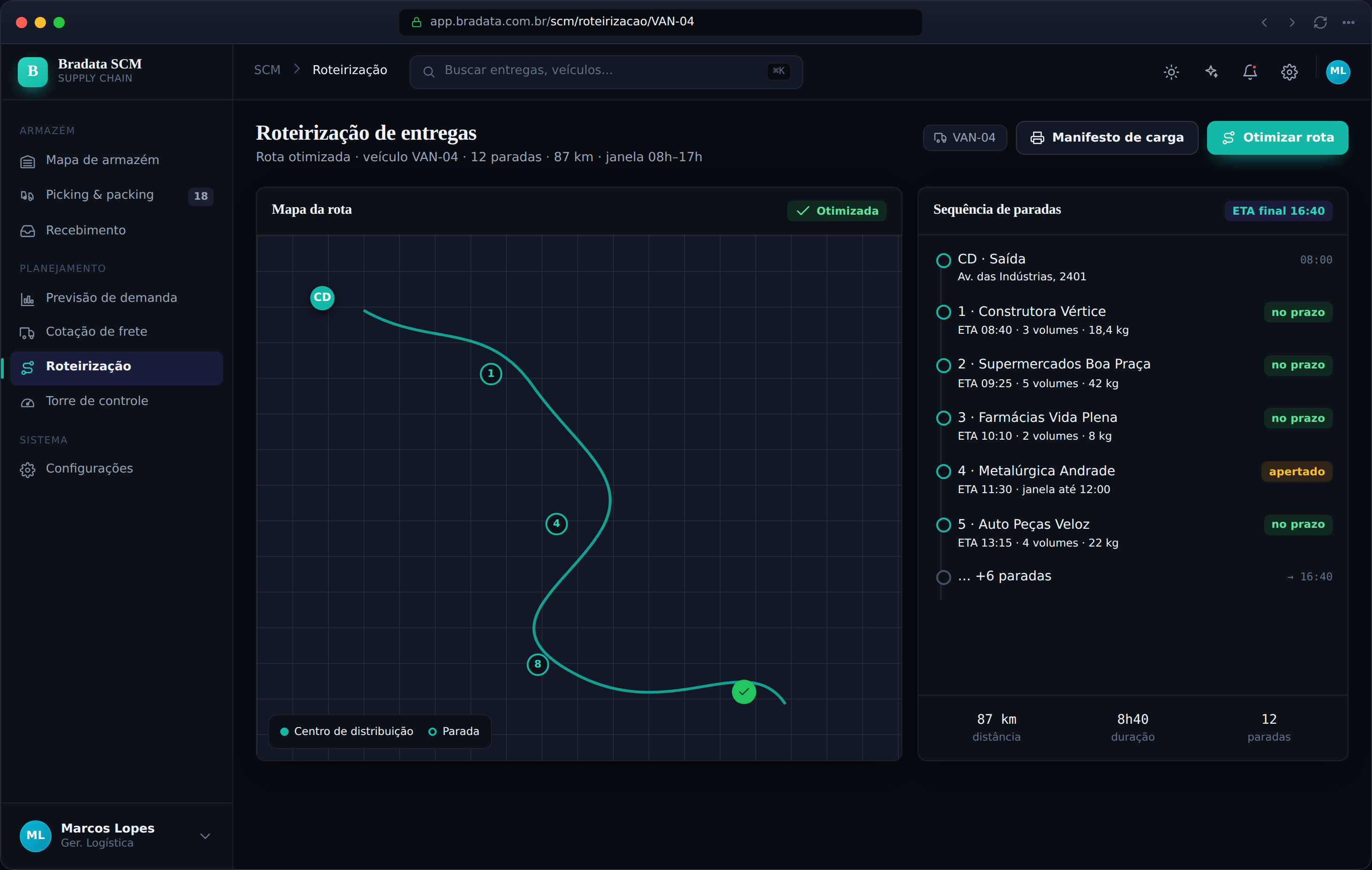
Task: Click the URL address bar
Action: (660, 22)
